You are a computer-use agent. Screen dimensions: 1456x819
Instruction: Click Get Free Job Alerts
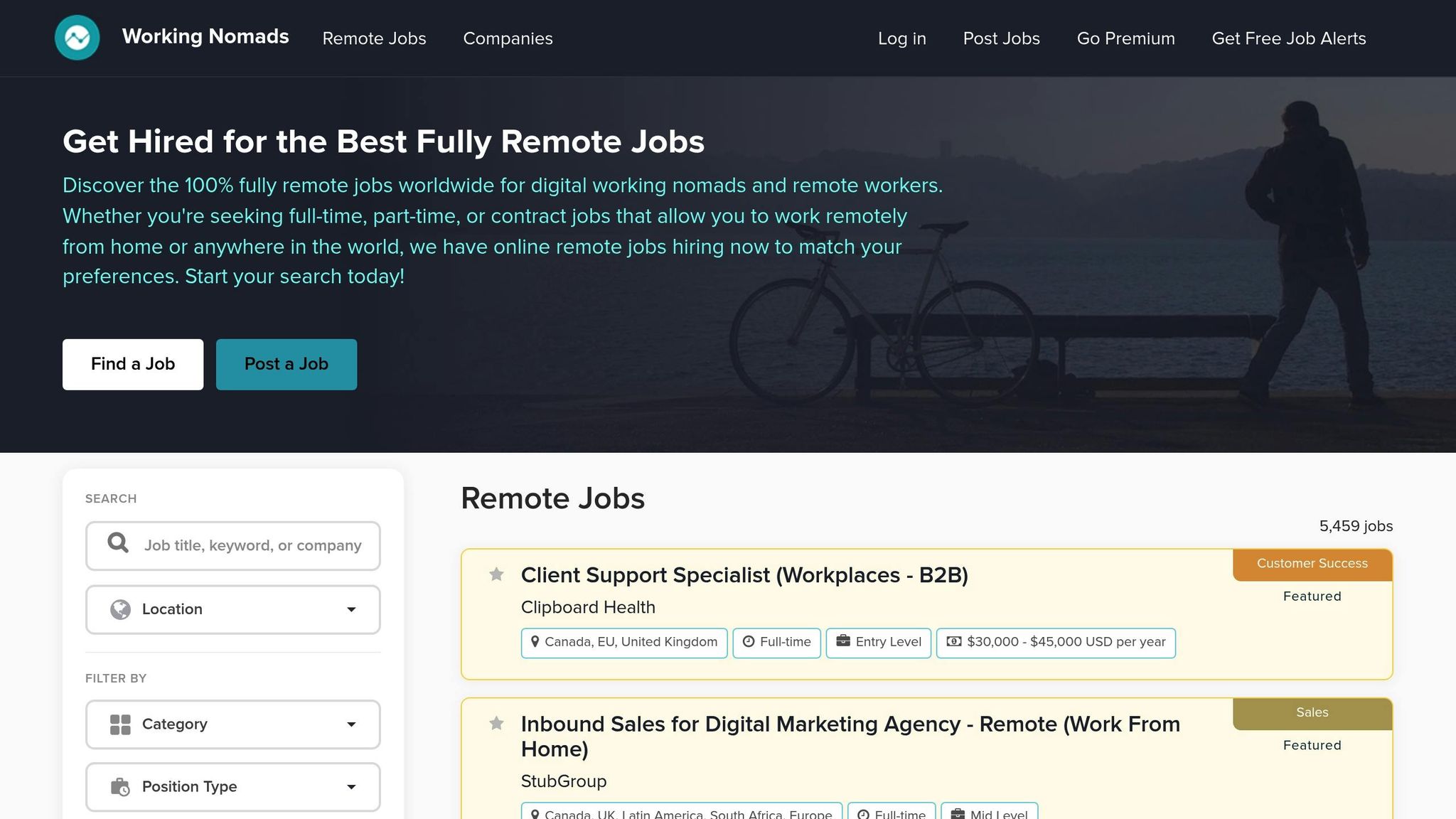pos(1288,38)
